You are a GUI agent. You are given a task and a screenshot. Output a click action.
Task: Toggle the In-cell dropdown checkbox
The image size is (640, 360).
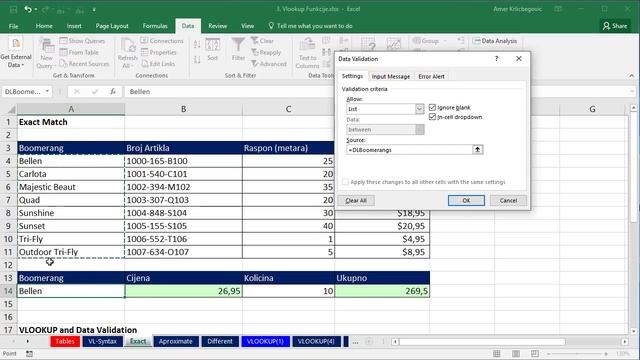click(x=432, y=117)
